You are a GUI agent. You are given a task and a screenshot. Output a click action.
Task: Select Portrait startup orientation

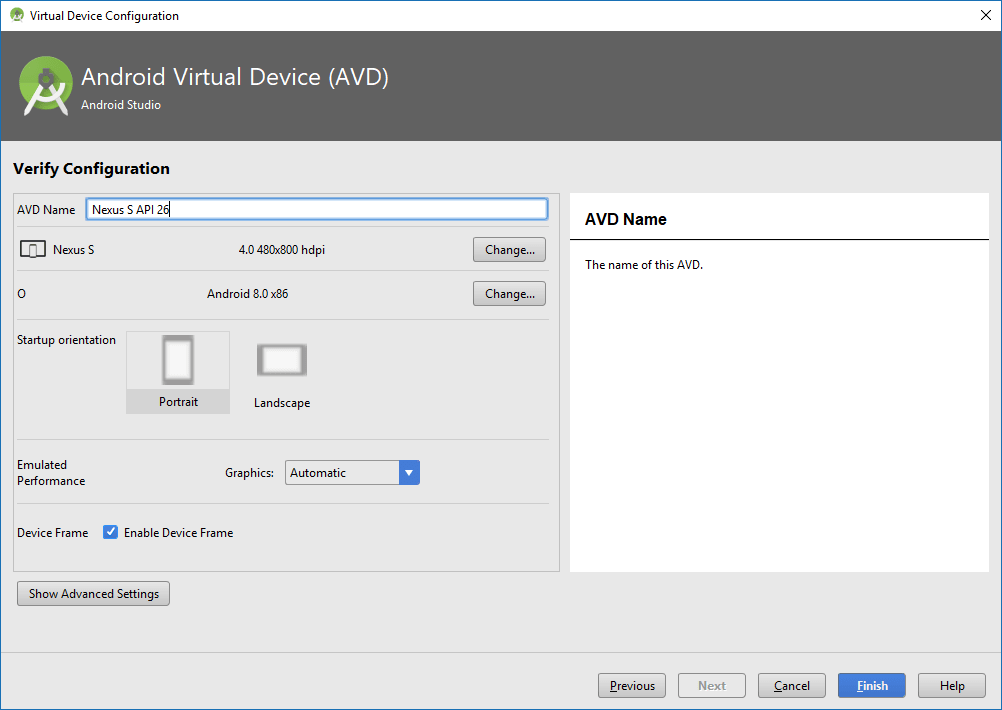pyautogui.click(x=178, y=372)
